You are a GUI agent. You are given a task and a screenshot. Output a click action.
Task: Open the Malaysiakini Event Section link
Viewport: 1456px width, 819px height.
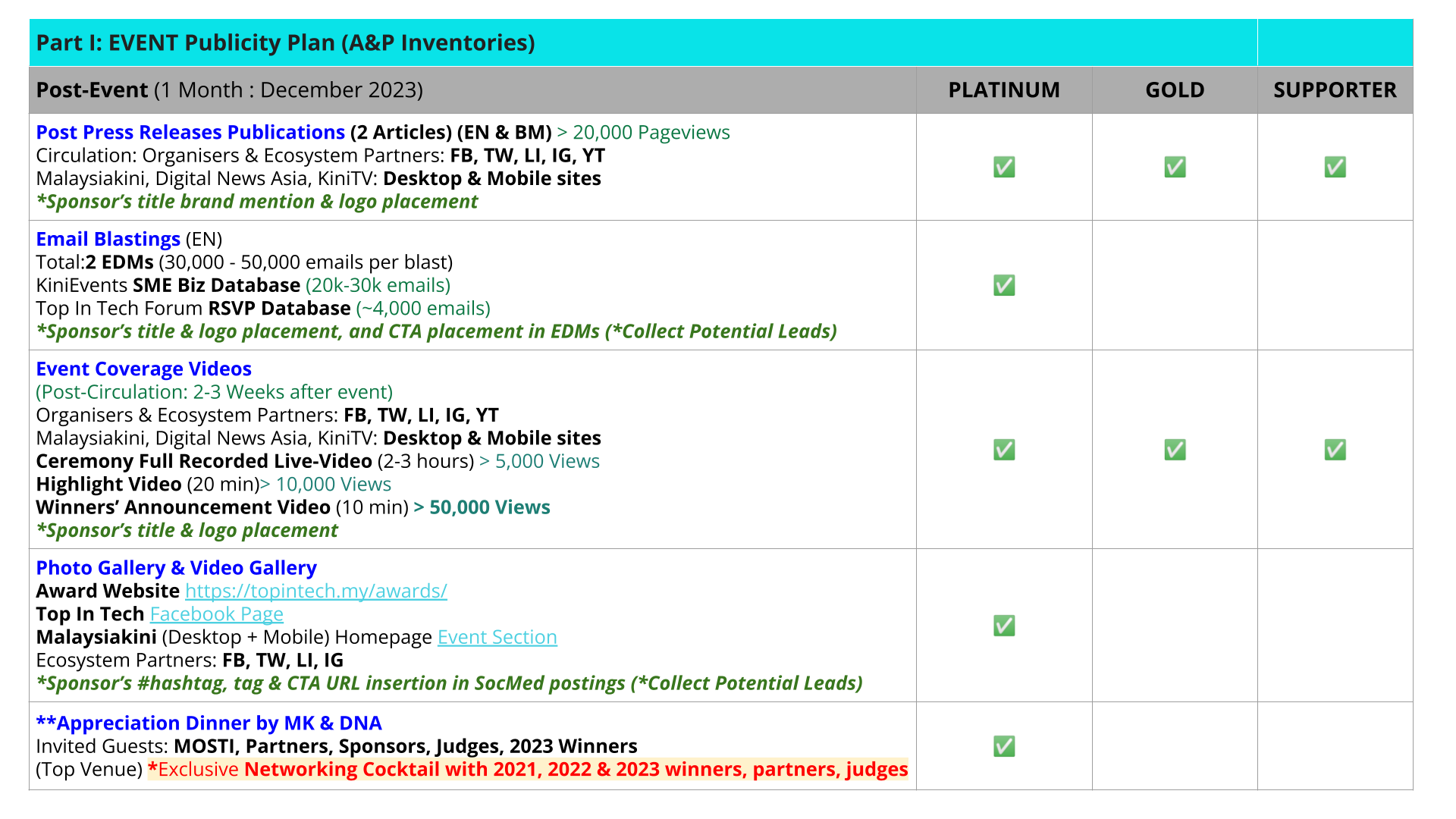497,637
